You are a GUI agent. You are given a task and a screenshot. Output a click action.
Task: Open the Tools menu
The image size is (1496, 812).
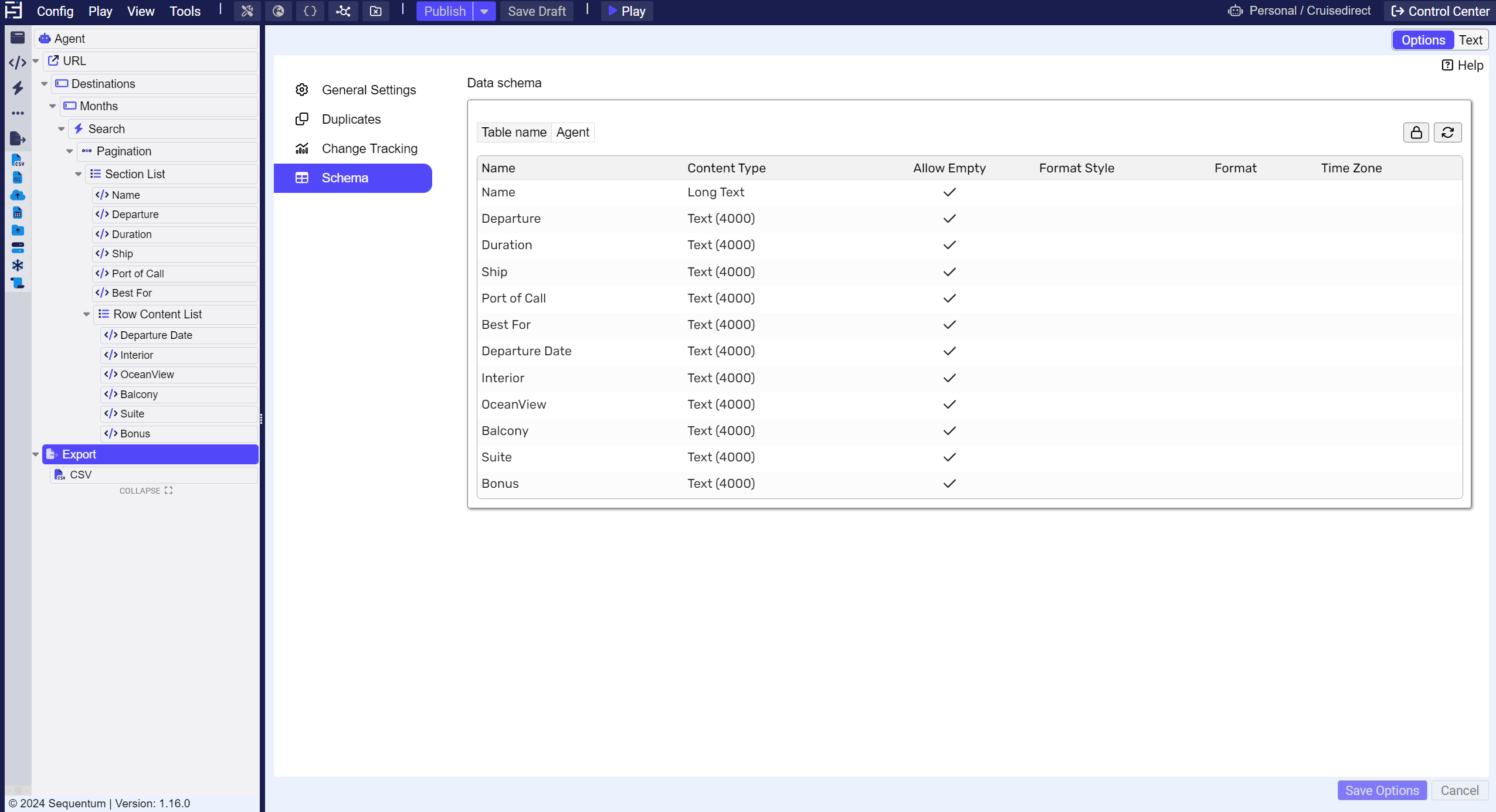click(x=185, y=11)
